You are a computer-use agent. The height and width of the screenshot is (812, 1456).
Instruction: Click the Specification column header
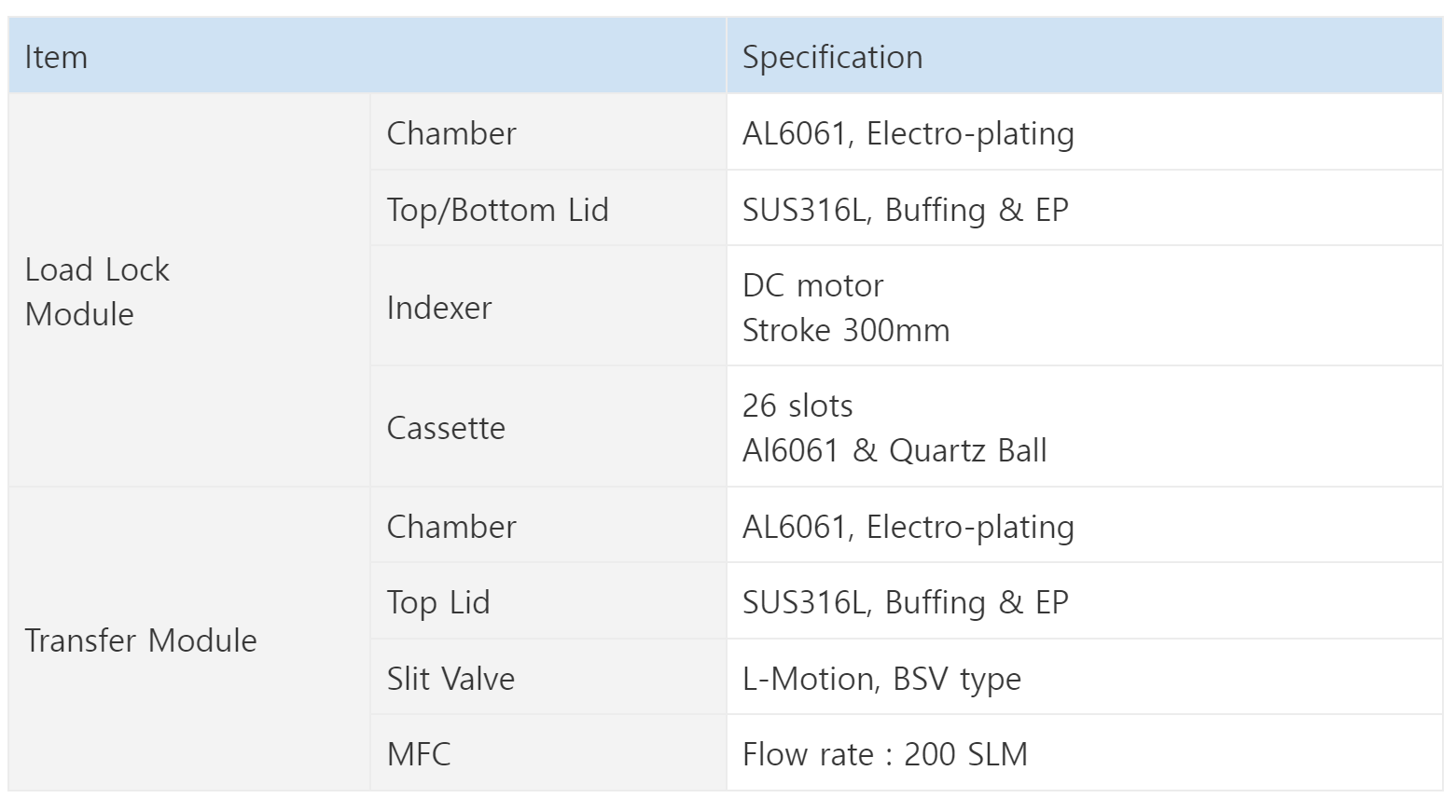pos(1084,56)
